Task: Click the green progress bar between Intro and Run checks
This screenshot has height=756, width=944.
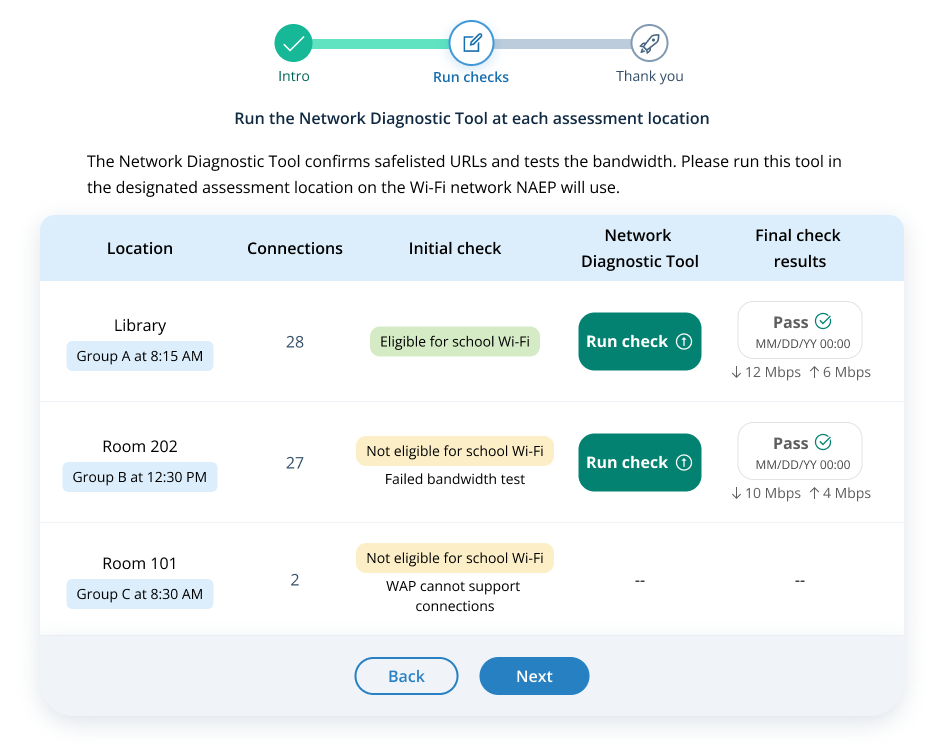Action: tap(381, 44)
